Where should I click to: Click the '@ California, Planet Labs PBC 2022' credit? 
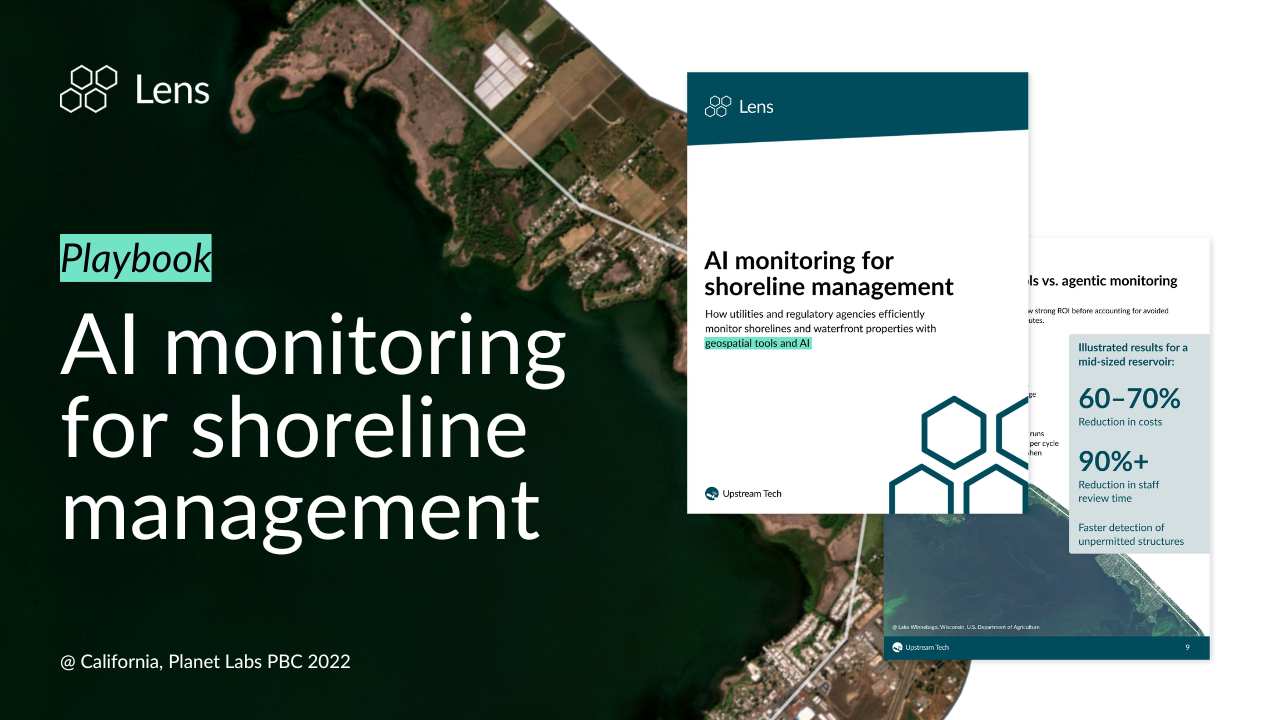205,661
